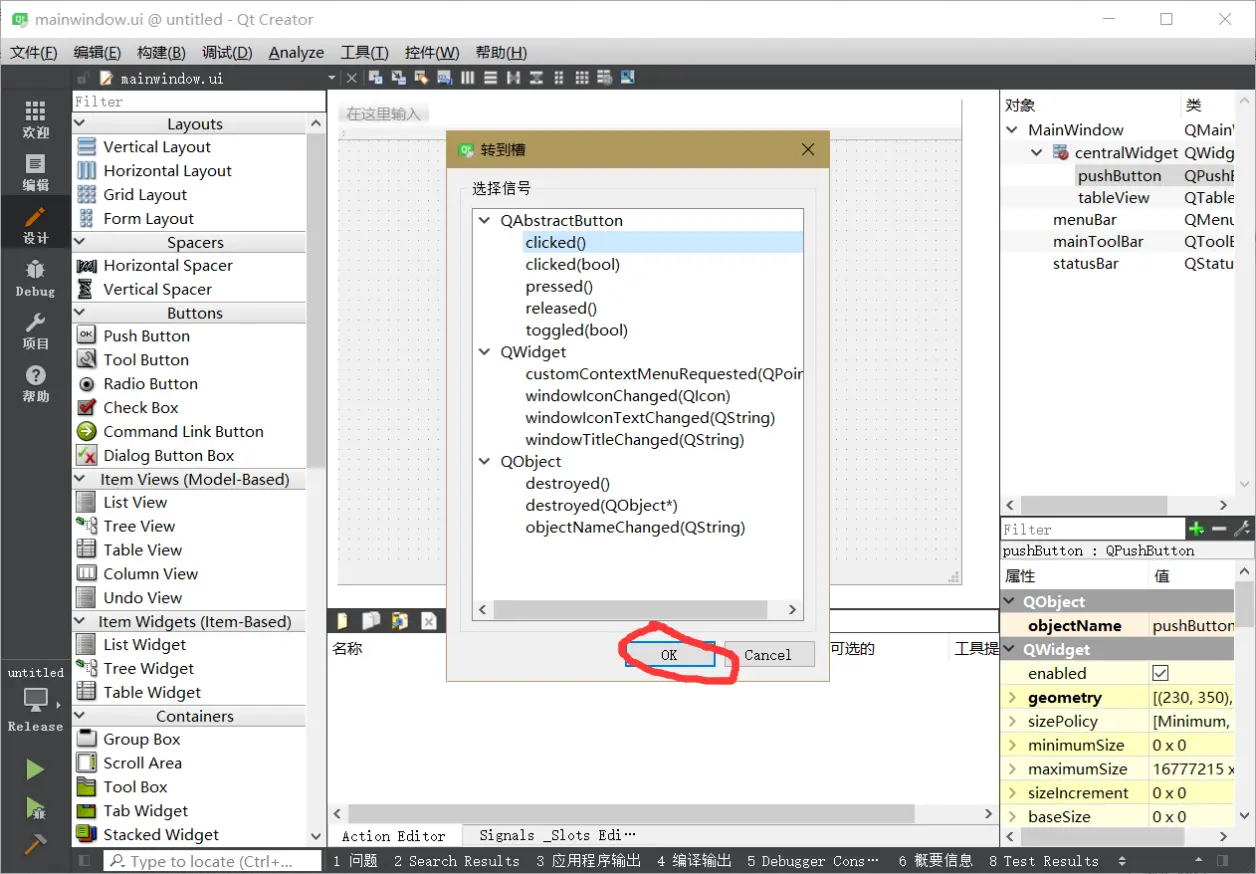Click Edit Widgets toolbar icon
The height and width of the screenshot is (874, 1256).
[x=376, y=78]
